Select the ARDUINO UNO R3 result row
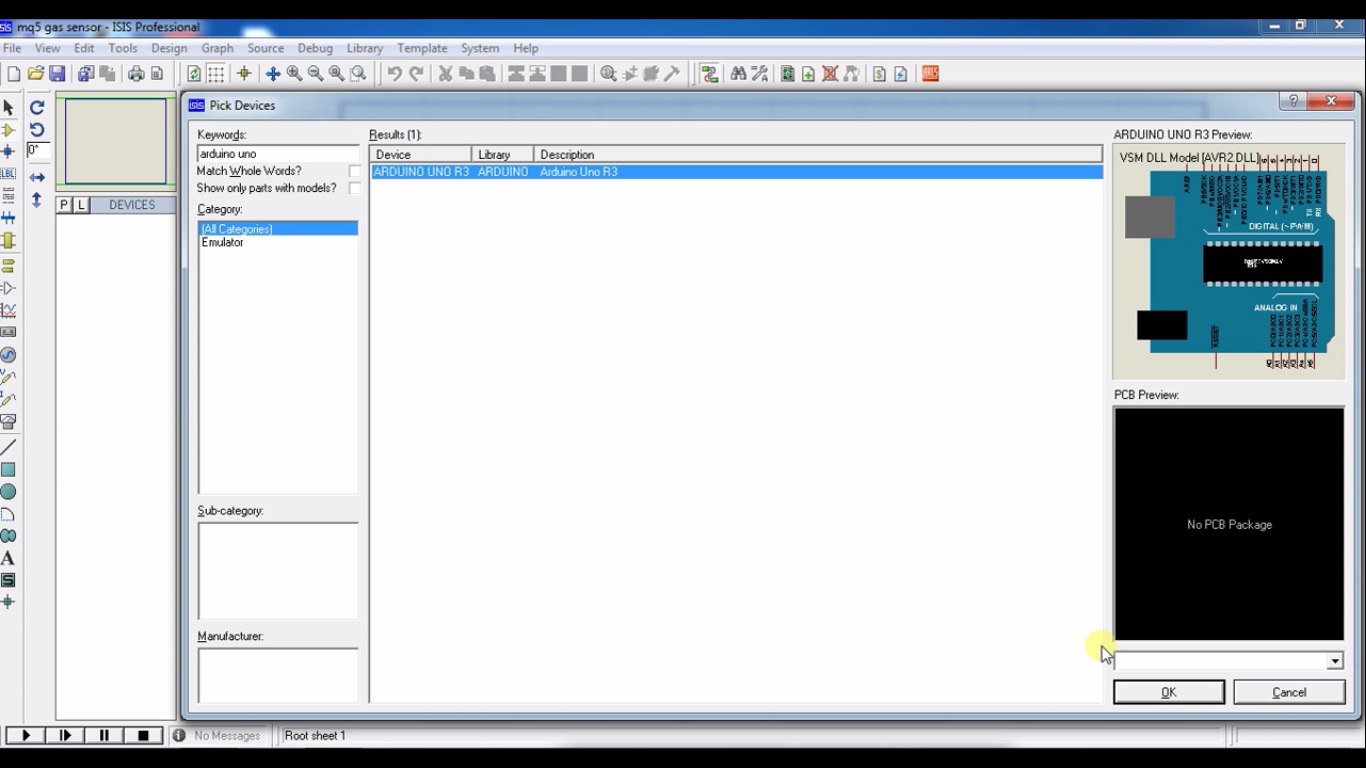 pos(737,172)
